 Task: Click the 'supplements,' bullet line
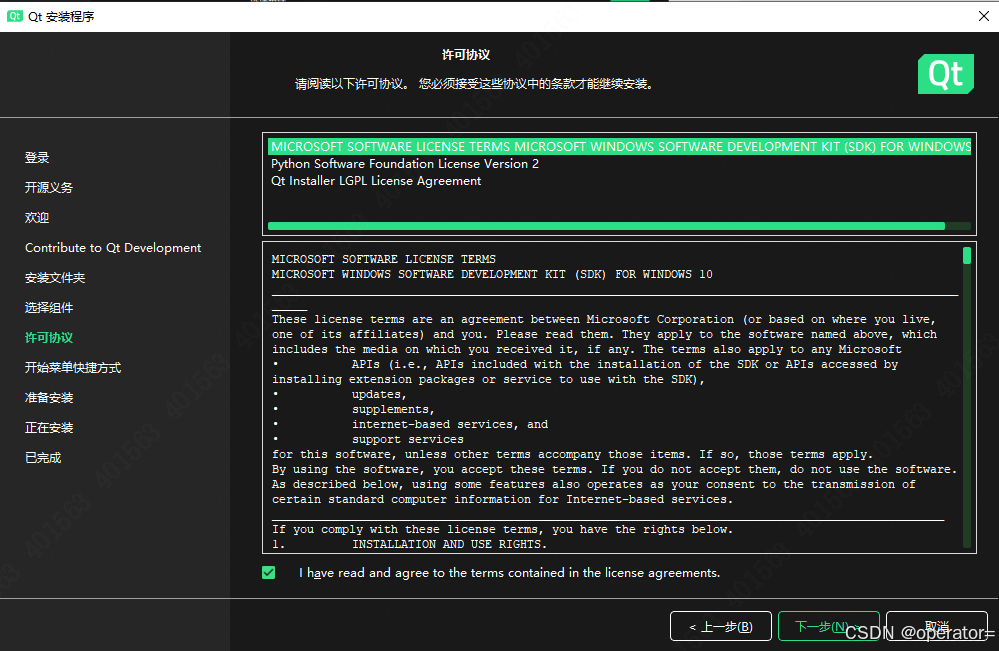(x=393, y=410)
